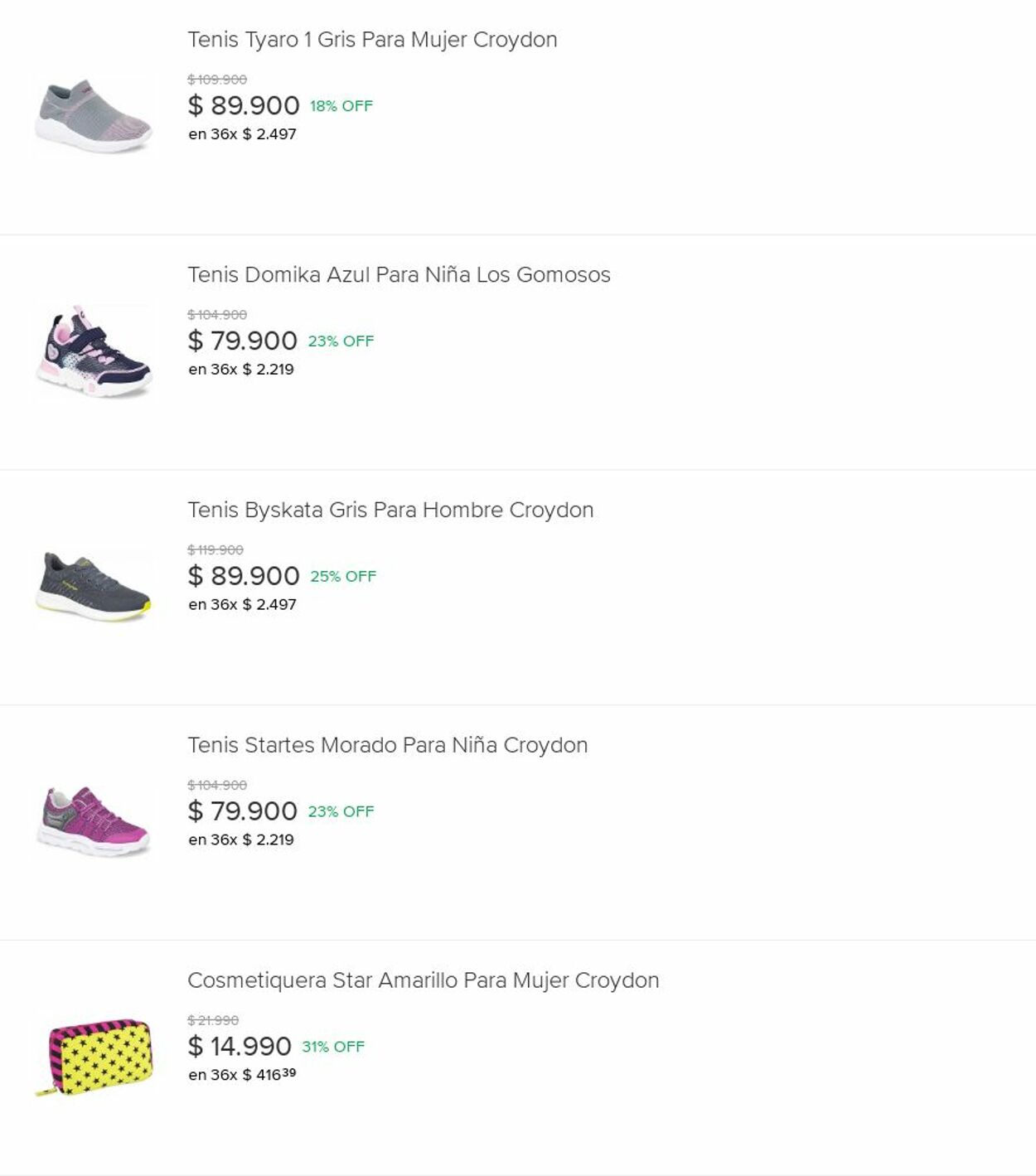
Task: Click the $ 14.990 cosmetic bag price
Action: click(240, 1047)
